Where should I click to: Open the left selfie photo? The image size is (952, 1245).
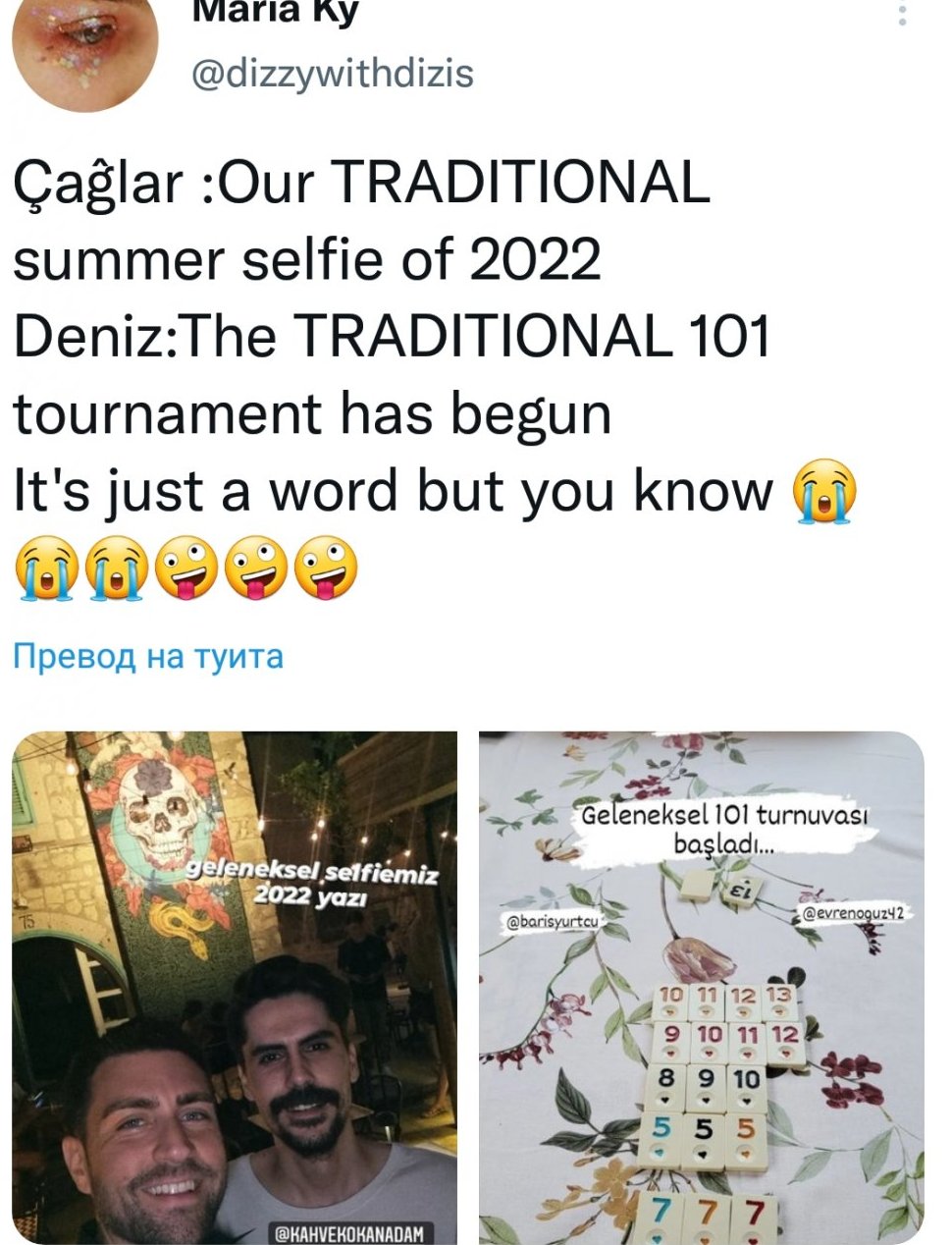pos(235,988)
